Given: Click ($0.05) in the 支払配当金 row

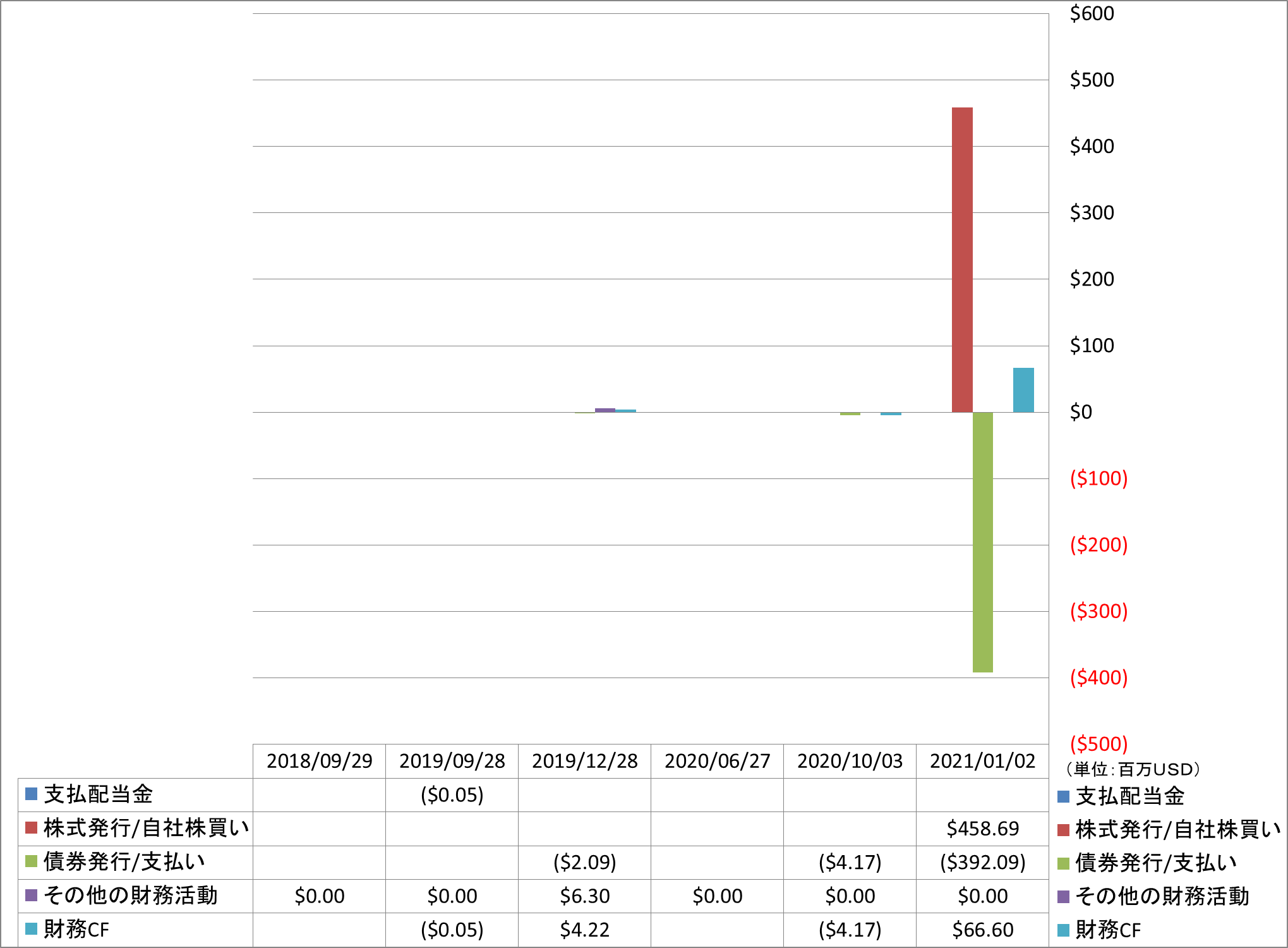Looking at the screenshot, I should point(452,795).
